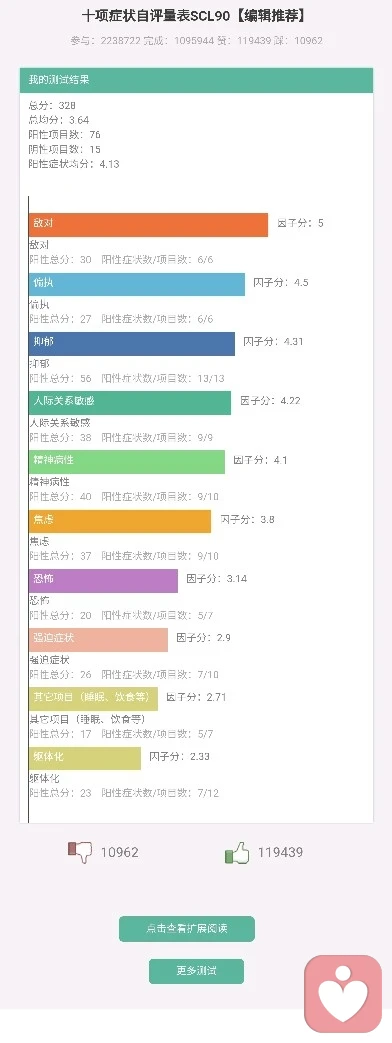Select the orange-yellow 焦虑 bar
The image size is (392, 1043).
120,521
